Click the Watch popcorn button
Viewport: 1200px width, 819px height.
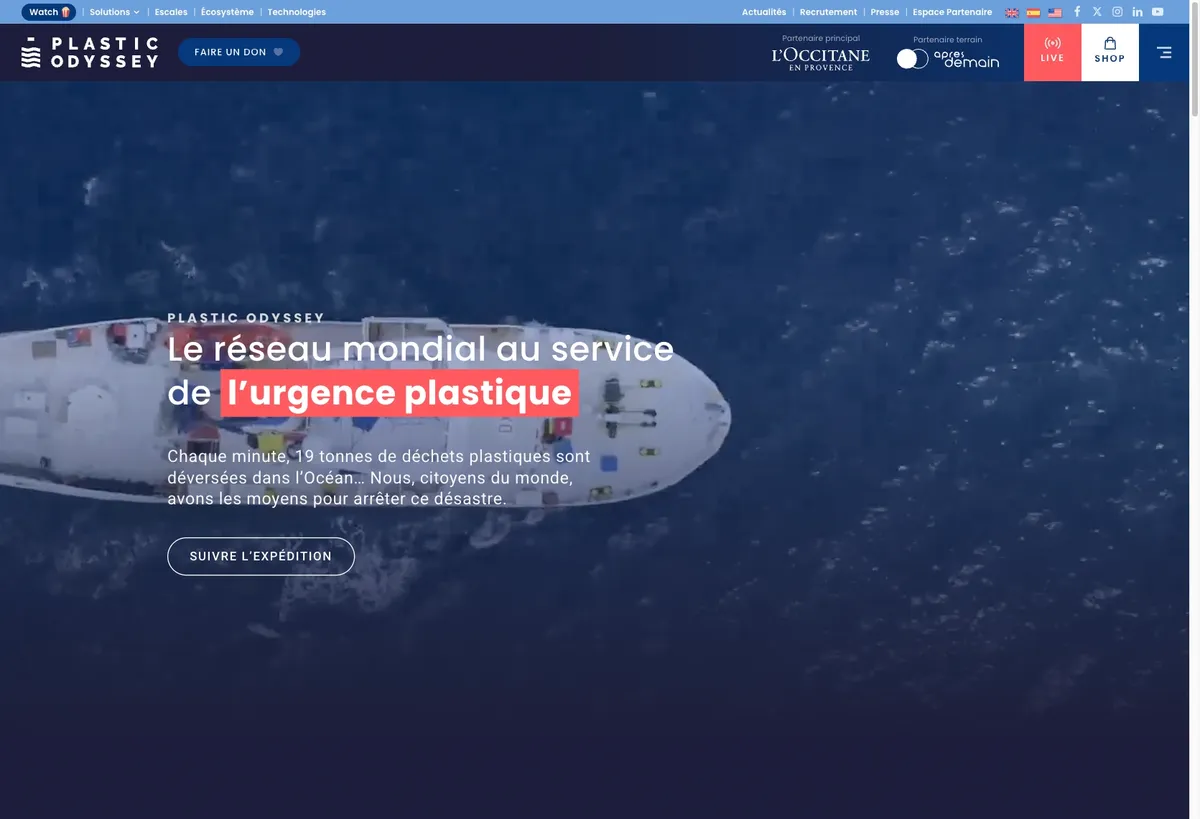coord(49,12)
